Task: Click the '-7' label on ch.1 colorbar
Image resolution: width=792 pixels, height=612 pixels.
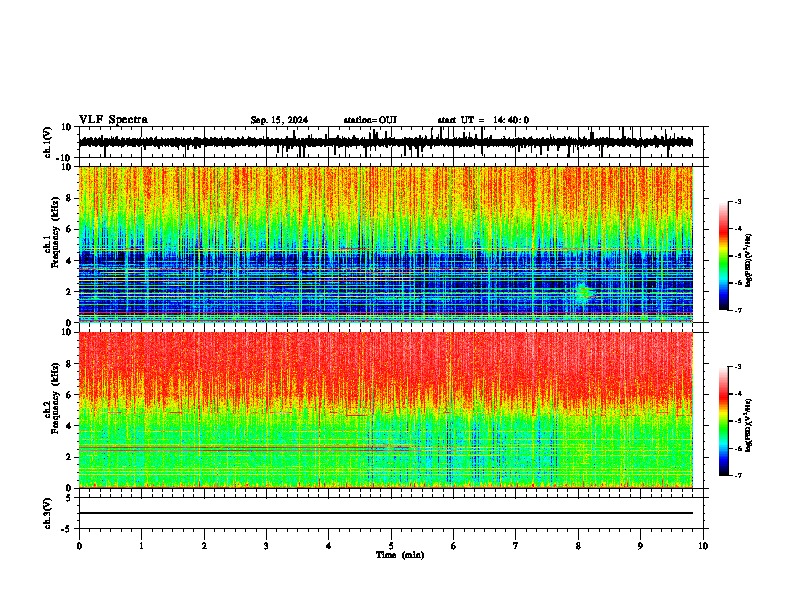Action: tap(738, 311)
